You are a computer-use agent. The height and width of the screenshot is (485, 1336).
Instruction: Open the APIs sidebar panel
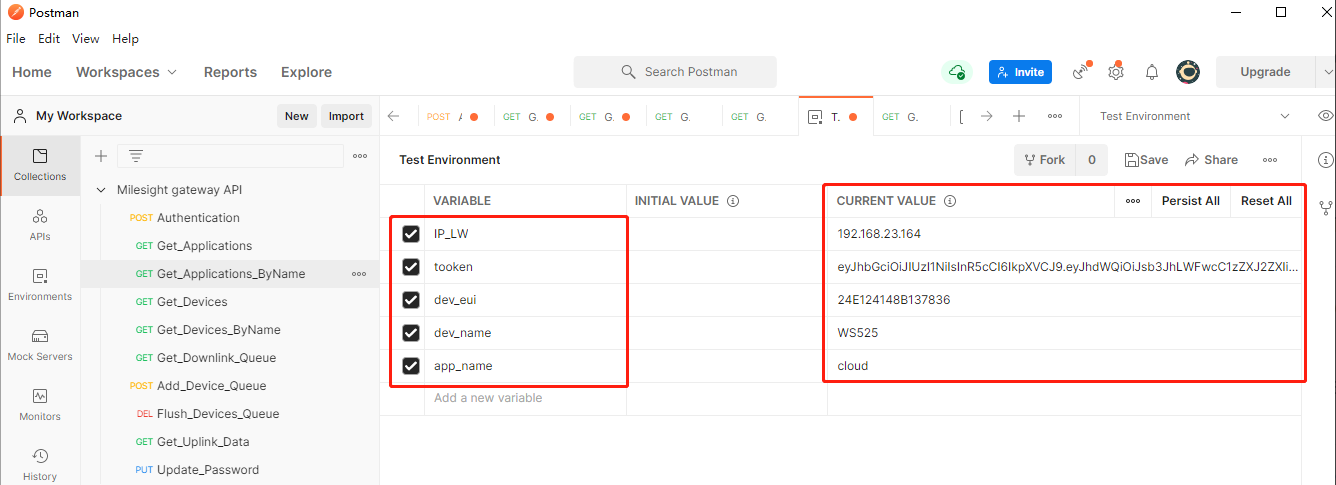tap(40, 226)
